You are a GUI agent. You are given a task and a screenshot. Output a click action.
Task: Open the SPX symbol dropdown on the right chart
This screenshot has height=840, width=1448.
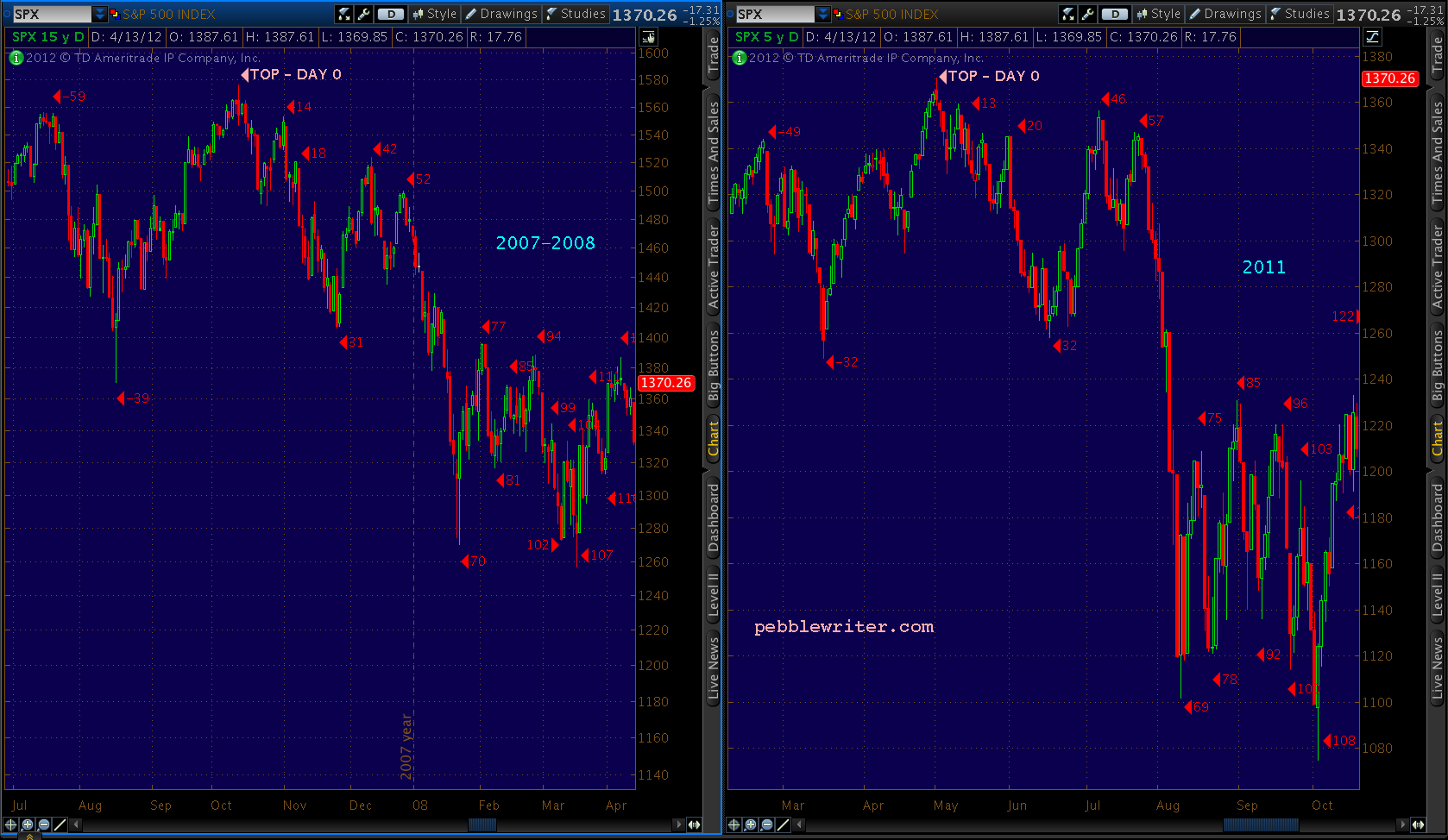tap(824, 14)
